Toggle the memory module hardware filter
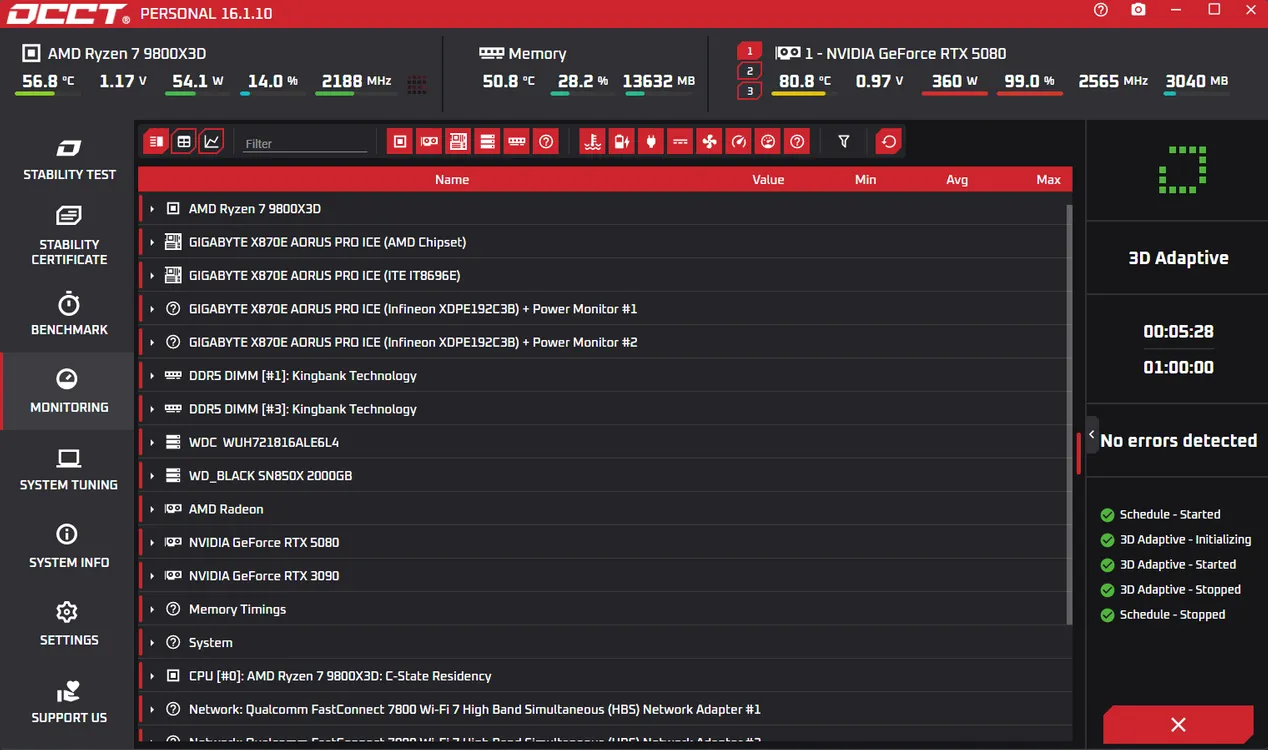This screenshot has width=1268, height=750. pyautogui.click(x=516, y=142)
